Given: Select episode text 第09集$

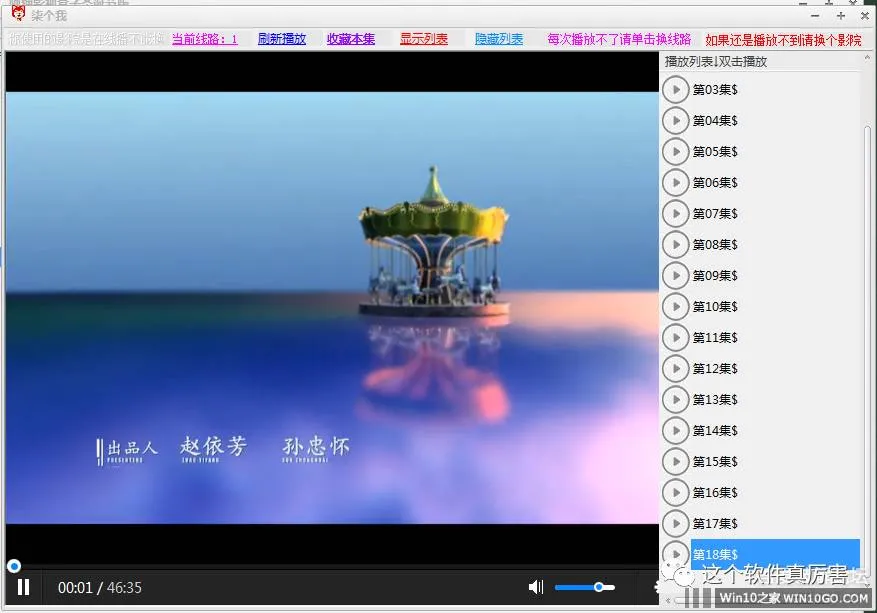Looking at the screenshot, I should (x=715, y=276).
